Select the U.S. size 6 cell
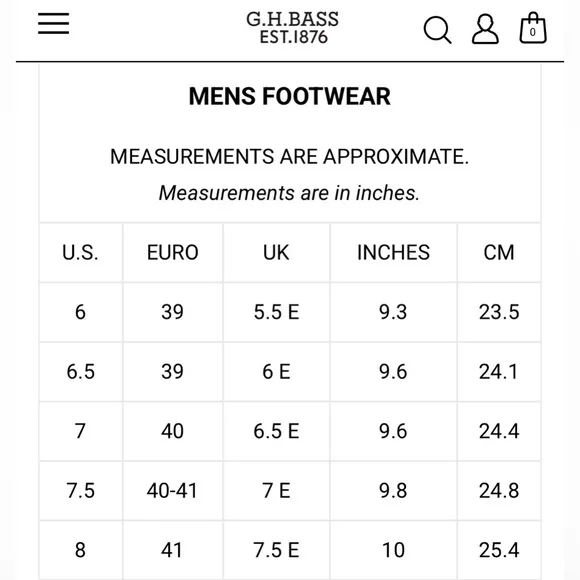 pyautogui.click(x=81, y=312)
